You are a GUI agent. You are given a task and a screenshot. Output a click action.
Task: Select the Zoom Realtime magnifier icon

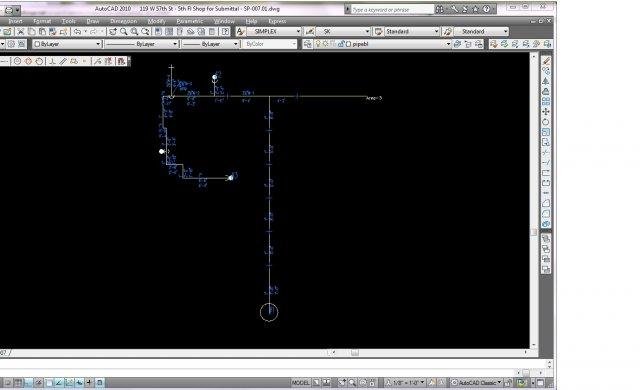124,31
